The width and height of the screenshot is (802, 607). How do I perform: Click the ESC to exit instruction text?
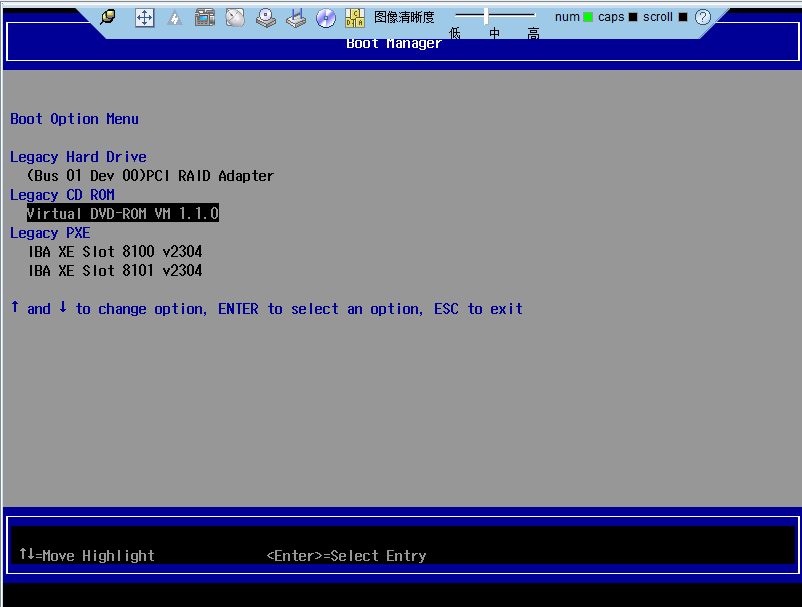[478, 309]
